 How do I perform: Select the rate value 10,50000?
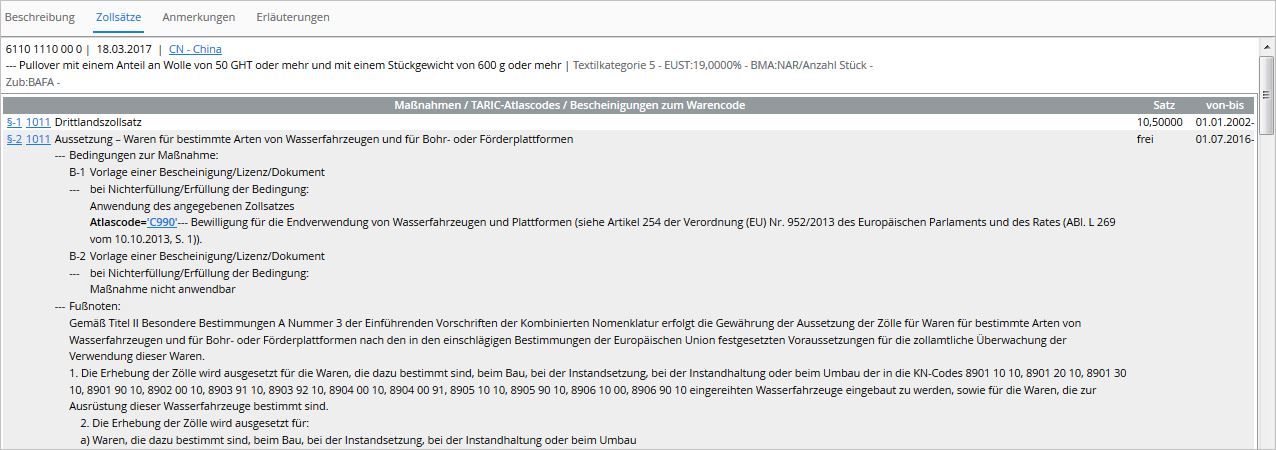[1160, 121]
